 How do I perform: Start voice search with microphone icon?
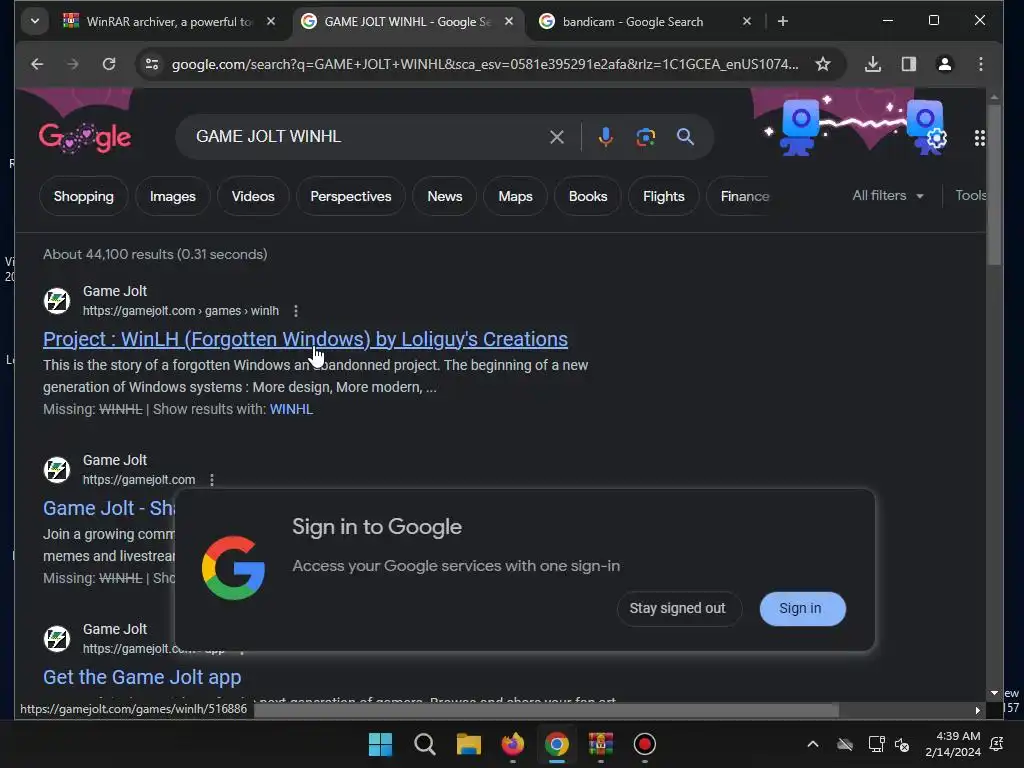pyautogui.click(x=605, y=137)
